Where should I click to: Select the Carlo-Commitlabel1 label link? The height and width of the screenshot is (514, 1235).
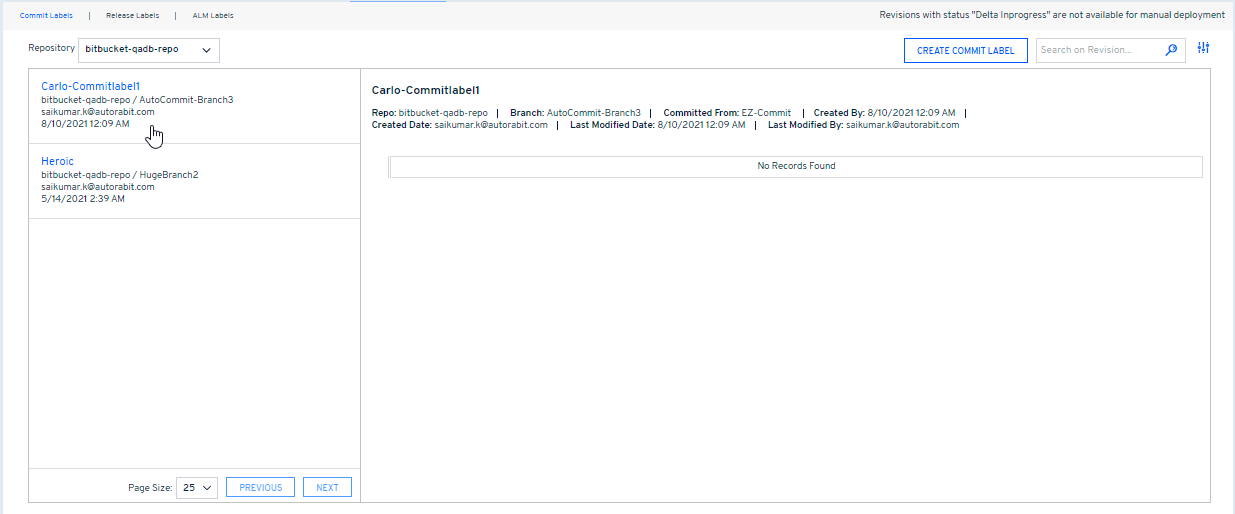pos(91,86)
